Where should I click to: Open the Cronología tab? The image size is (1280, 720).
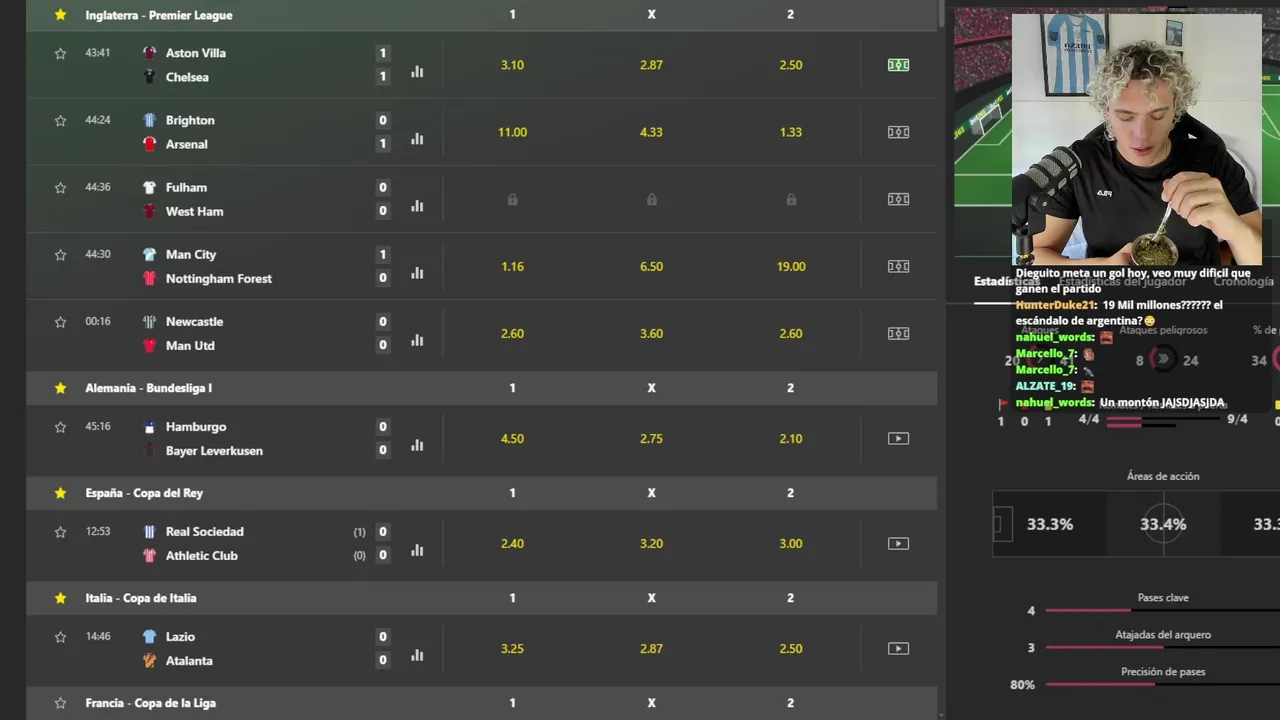pos(1245,282)
